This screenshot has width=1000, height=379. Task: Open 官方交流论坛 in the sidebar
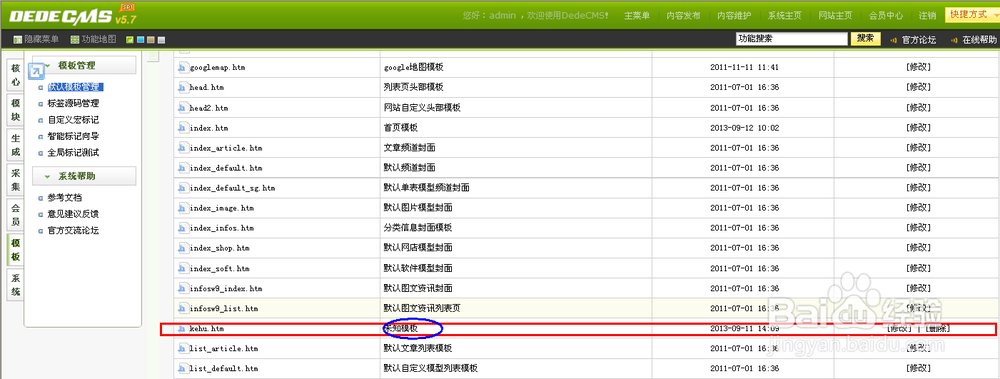click(73, 230)
